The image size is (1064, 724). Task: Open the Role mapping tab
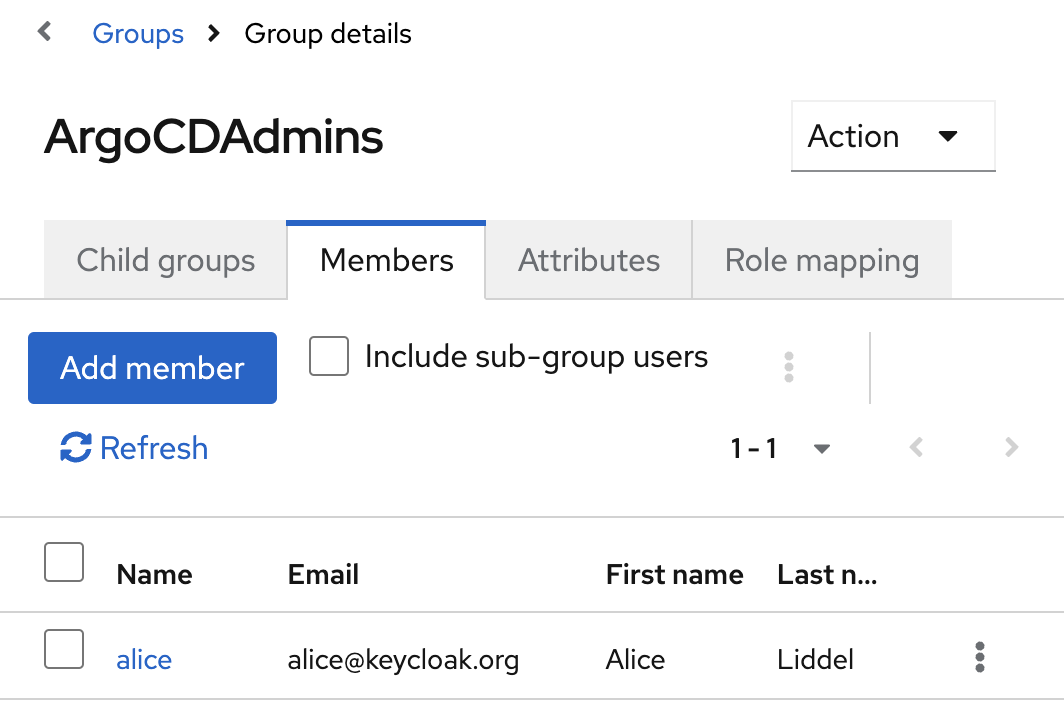click(822, 260)
